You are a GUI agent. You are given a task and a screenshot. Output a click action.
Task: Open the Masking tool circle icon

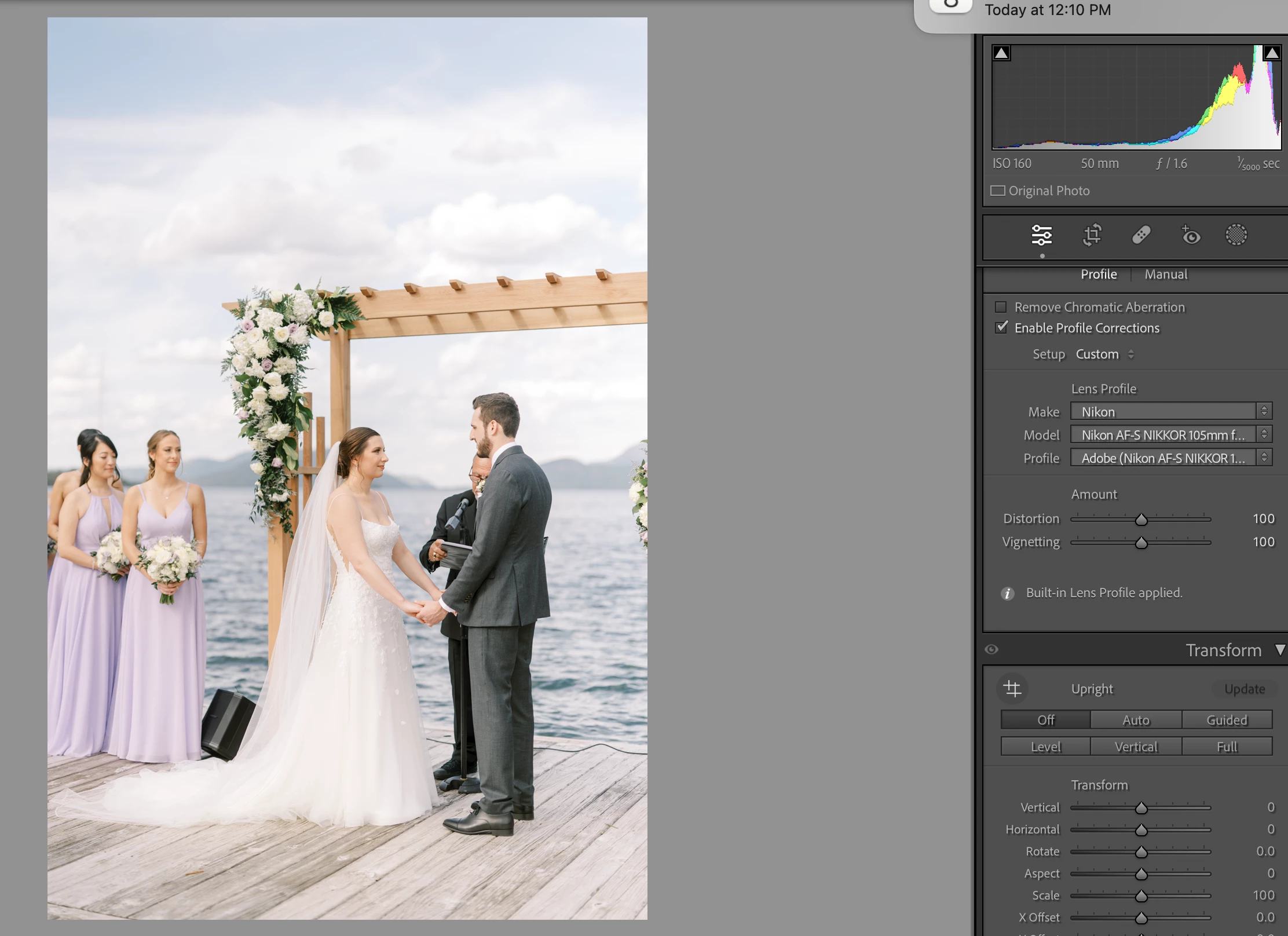[1236, 235]
